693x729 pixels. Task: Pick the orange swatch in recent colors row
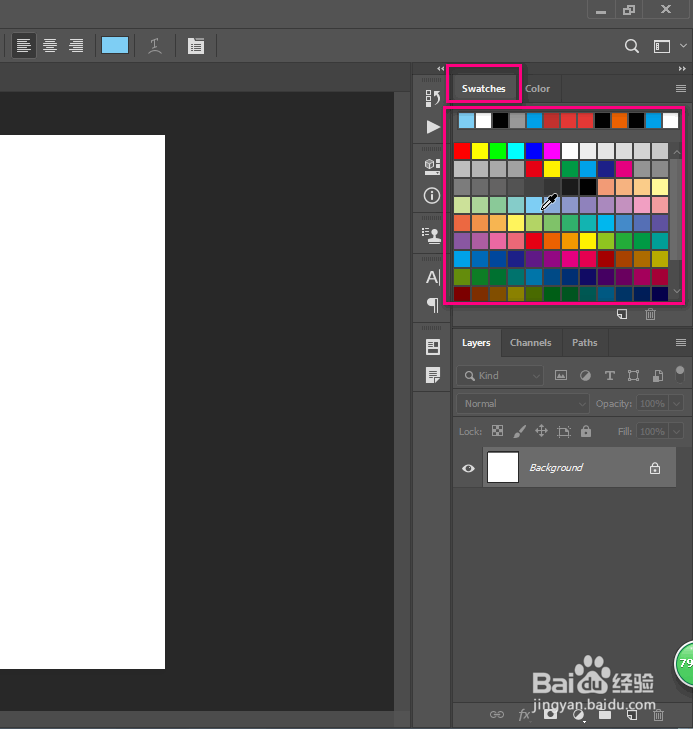(x=619, y=120)
